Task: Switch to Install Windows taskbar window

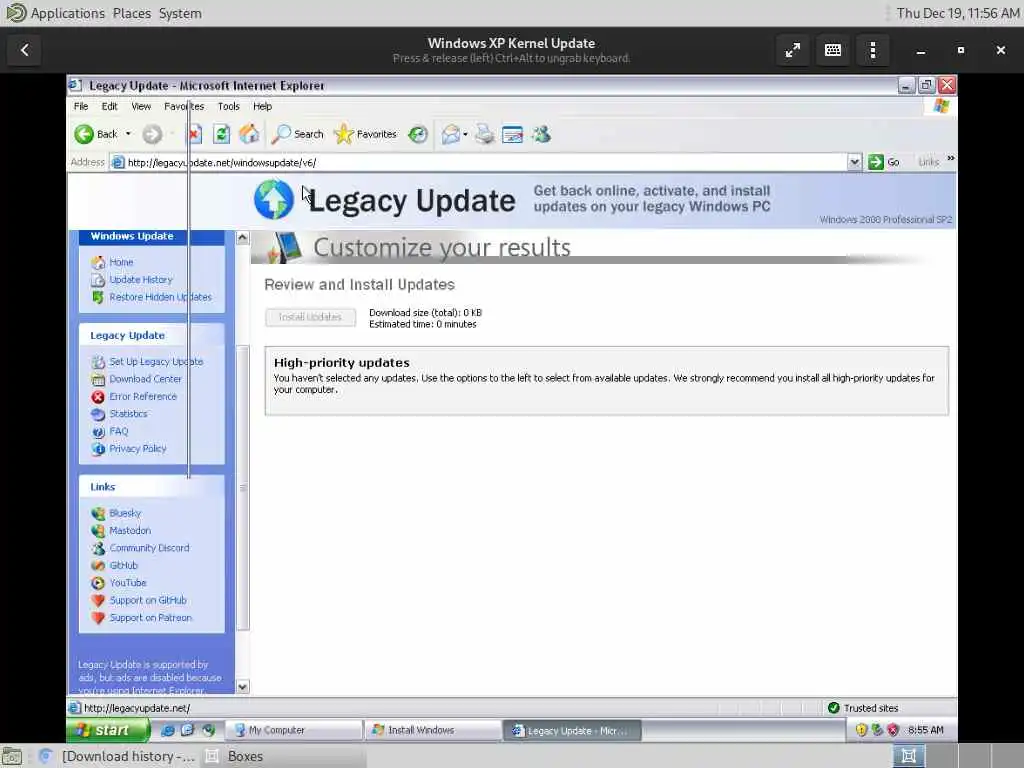Action: (x=433, y=730)
